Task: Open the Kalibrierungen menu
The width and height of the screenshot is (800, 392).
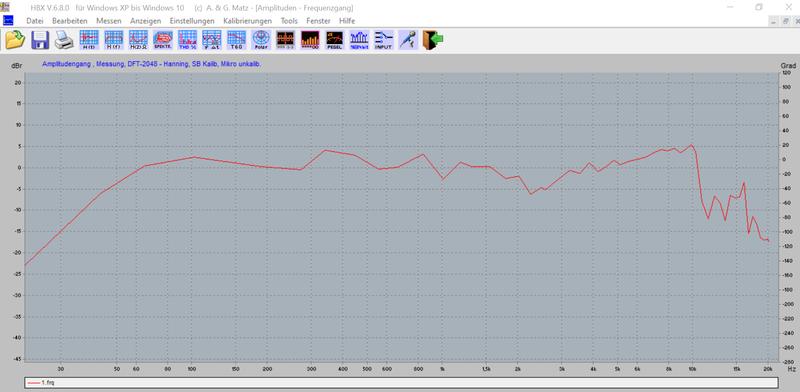Action: pos(247,21)
